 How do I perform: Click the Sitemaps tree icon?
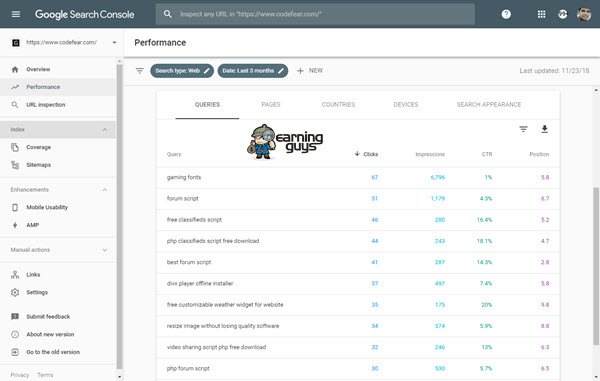point(15,165)
